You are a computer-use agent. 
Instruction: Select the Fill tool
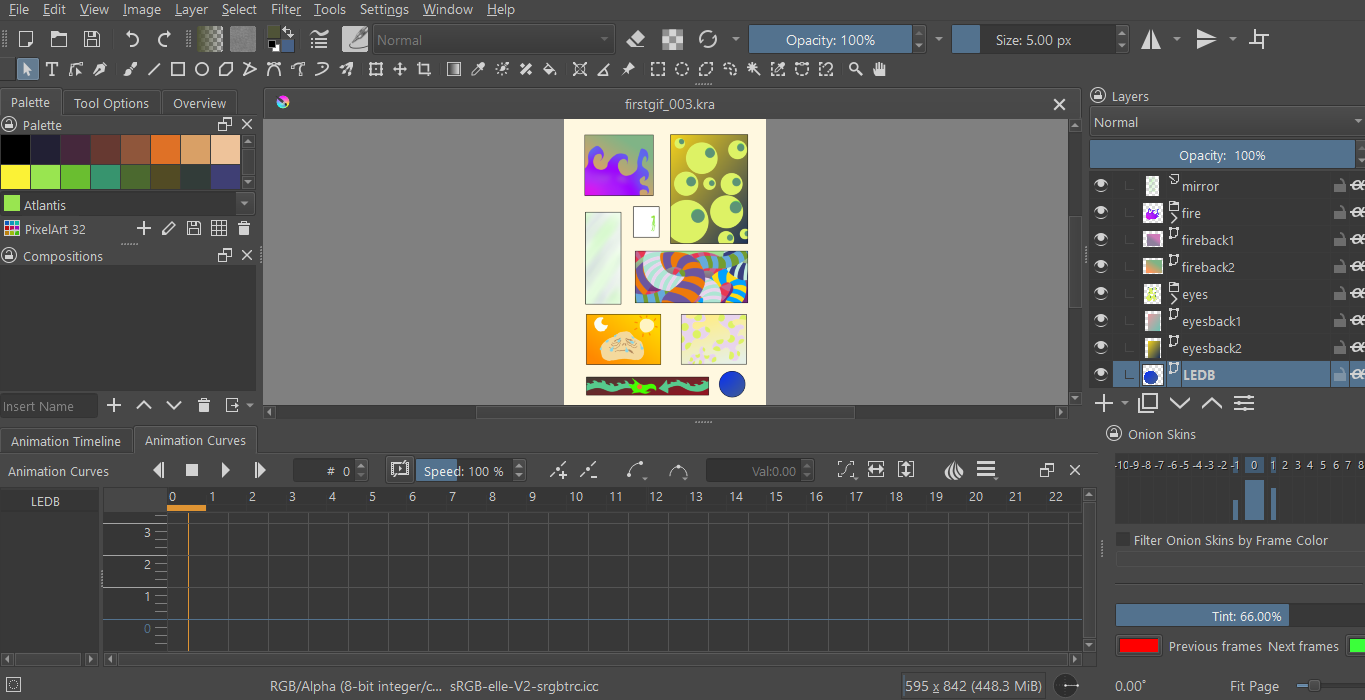coord(549,69)
